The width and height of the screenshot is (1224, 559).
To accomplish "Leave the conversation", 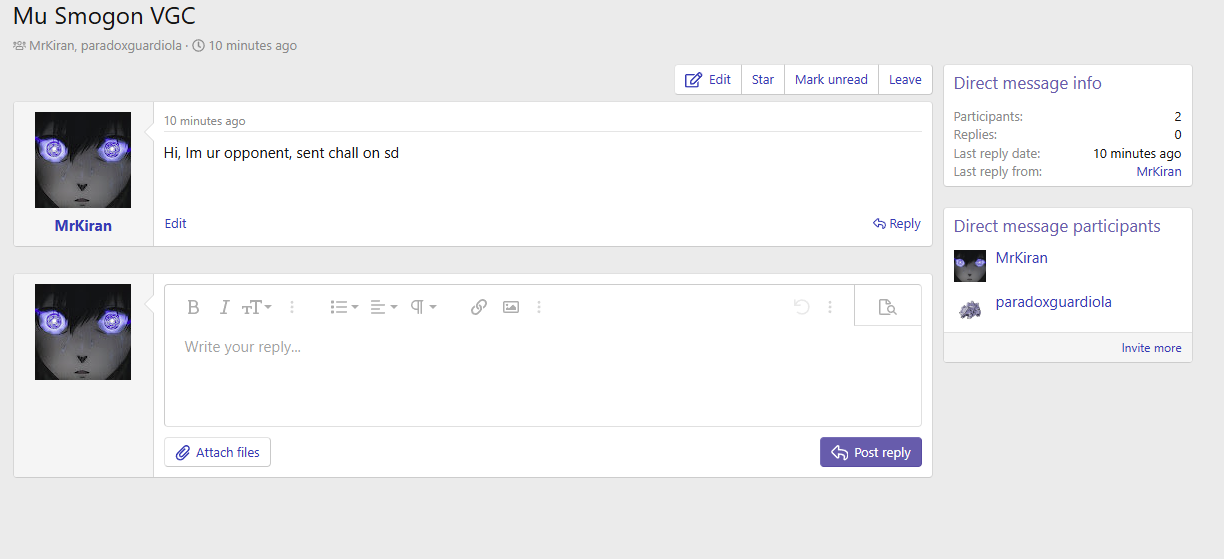I will pyautogui.click(x=905, y=80).
